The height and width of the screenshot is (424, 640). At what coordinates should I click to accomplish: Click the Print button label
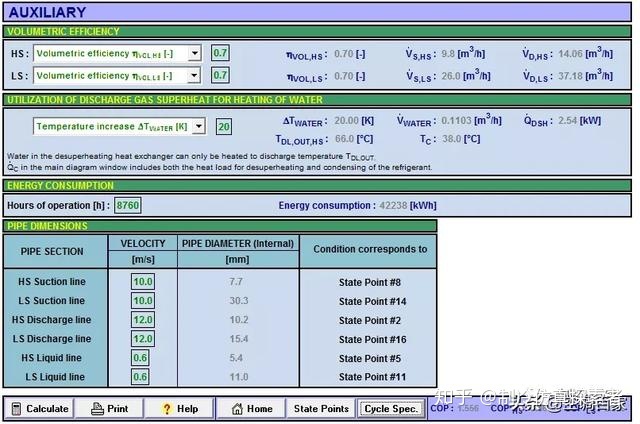pos(118,408)
